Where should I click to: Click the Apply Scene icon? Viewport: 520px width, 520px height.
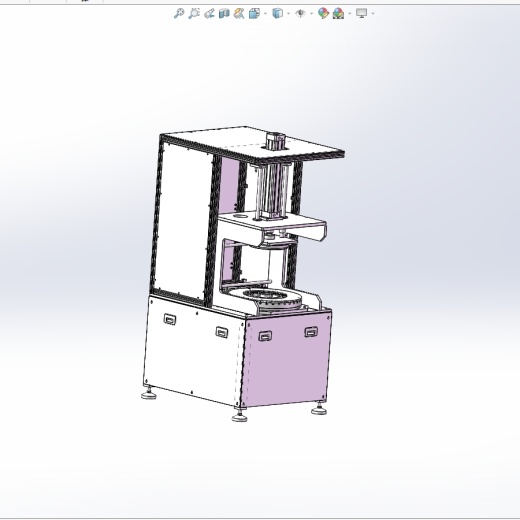338,13
